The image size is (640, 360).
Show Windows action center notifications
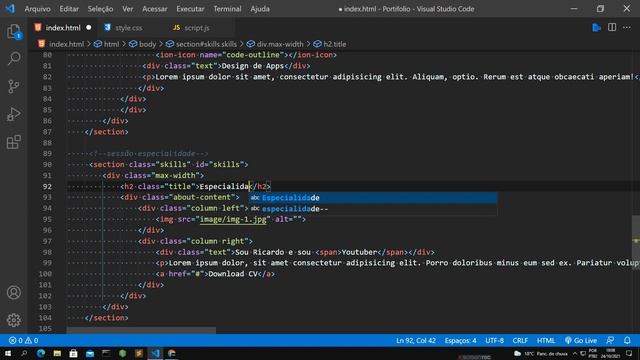click(629, 353)
